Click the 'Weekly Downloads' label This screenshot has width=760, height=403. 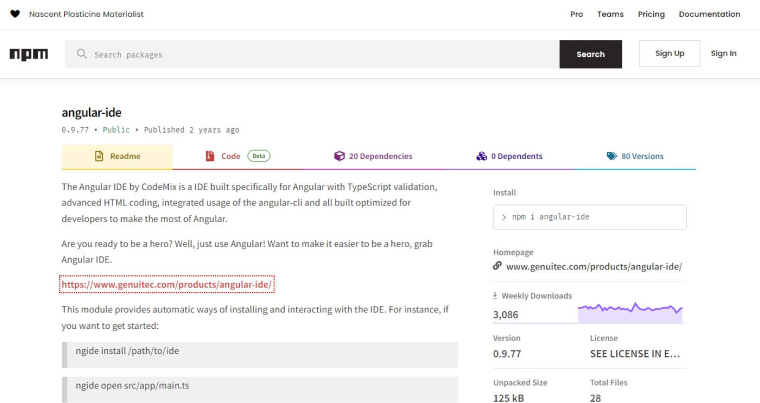click(537, 296)
